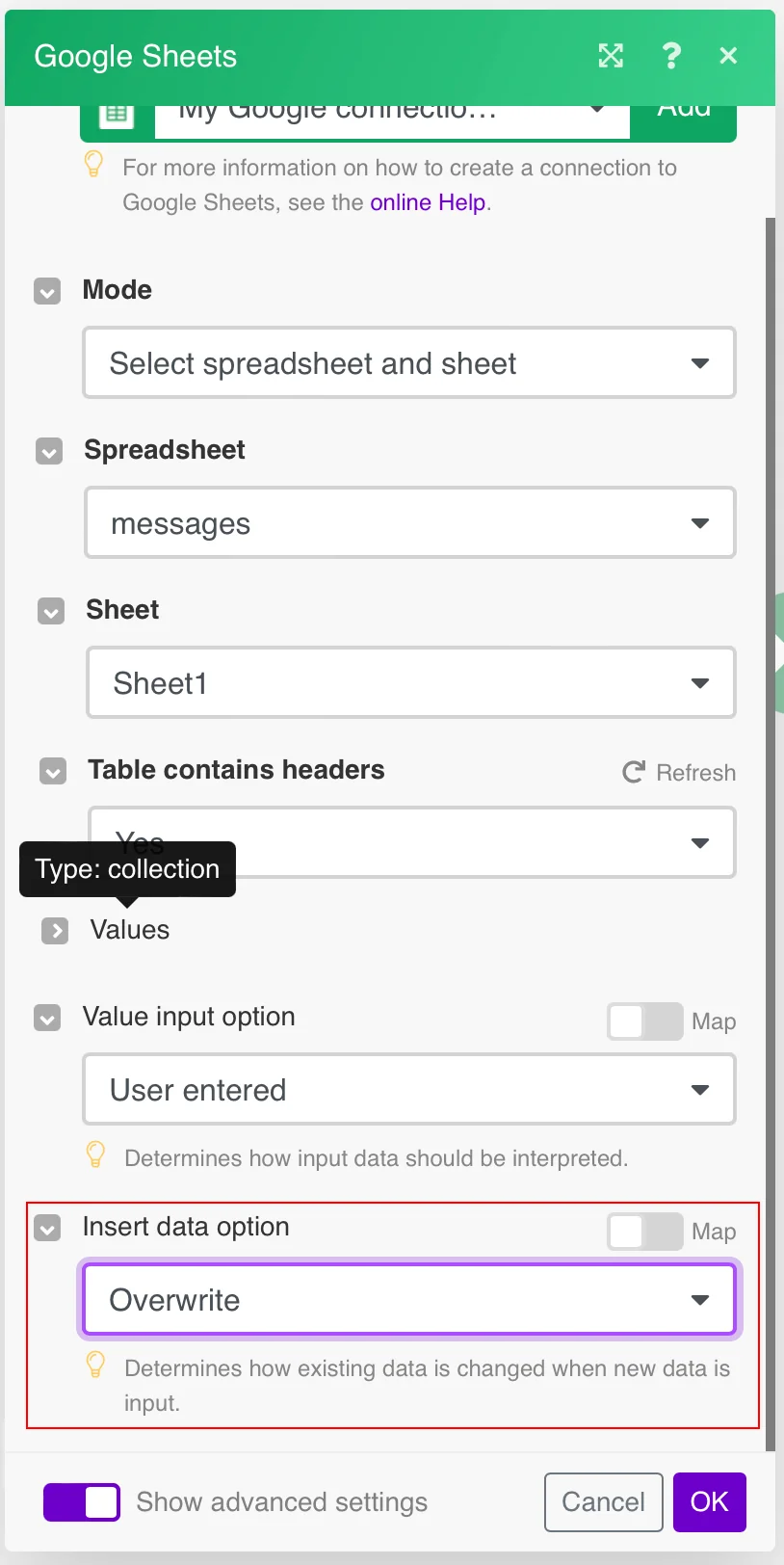
Task: Collapse the Sheet field chevron
Action: pos(51,611)
